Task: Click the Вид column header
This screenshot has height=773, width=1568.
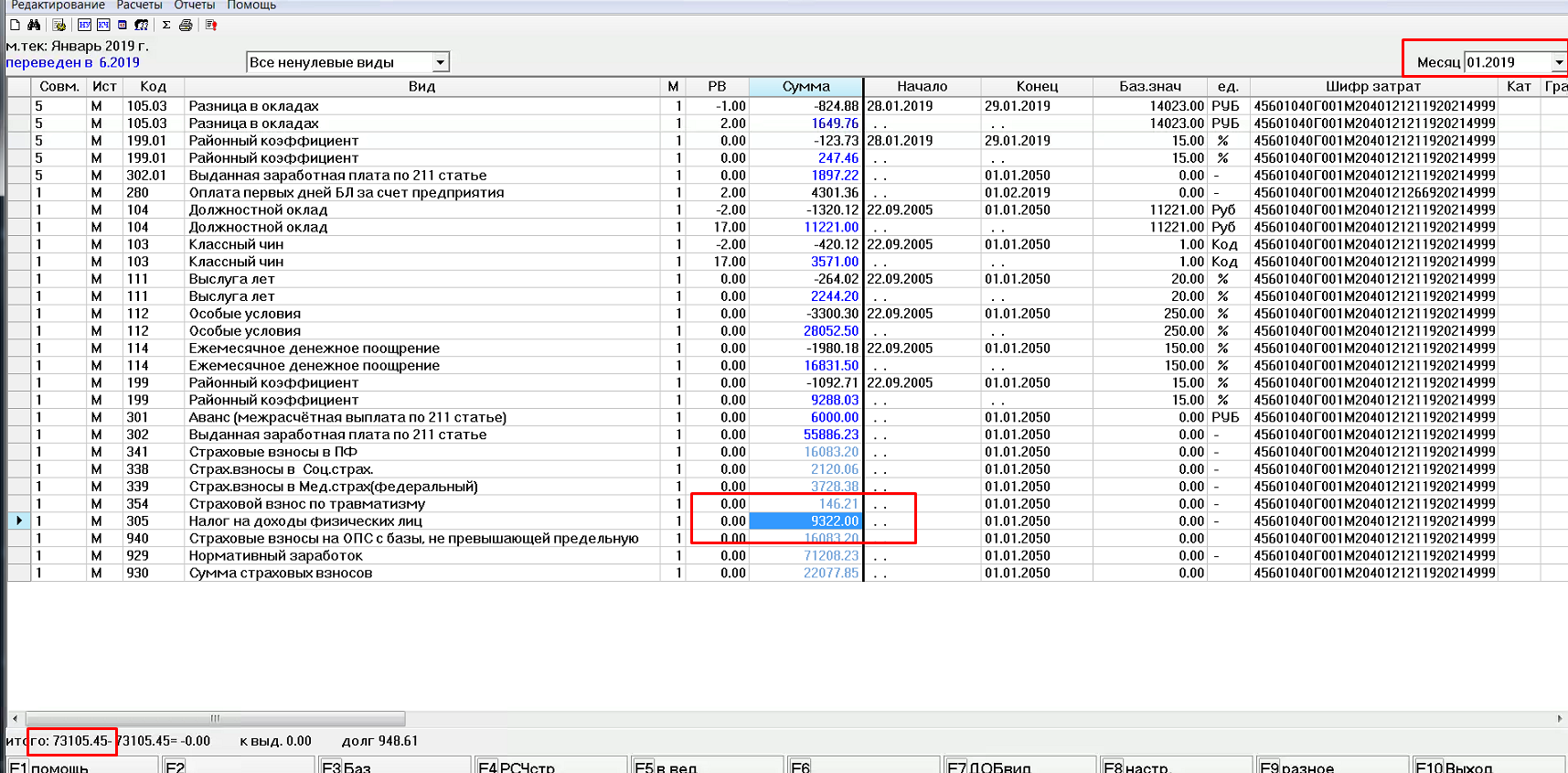Action: [x=422, y=86]
